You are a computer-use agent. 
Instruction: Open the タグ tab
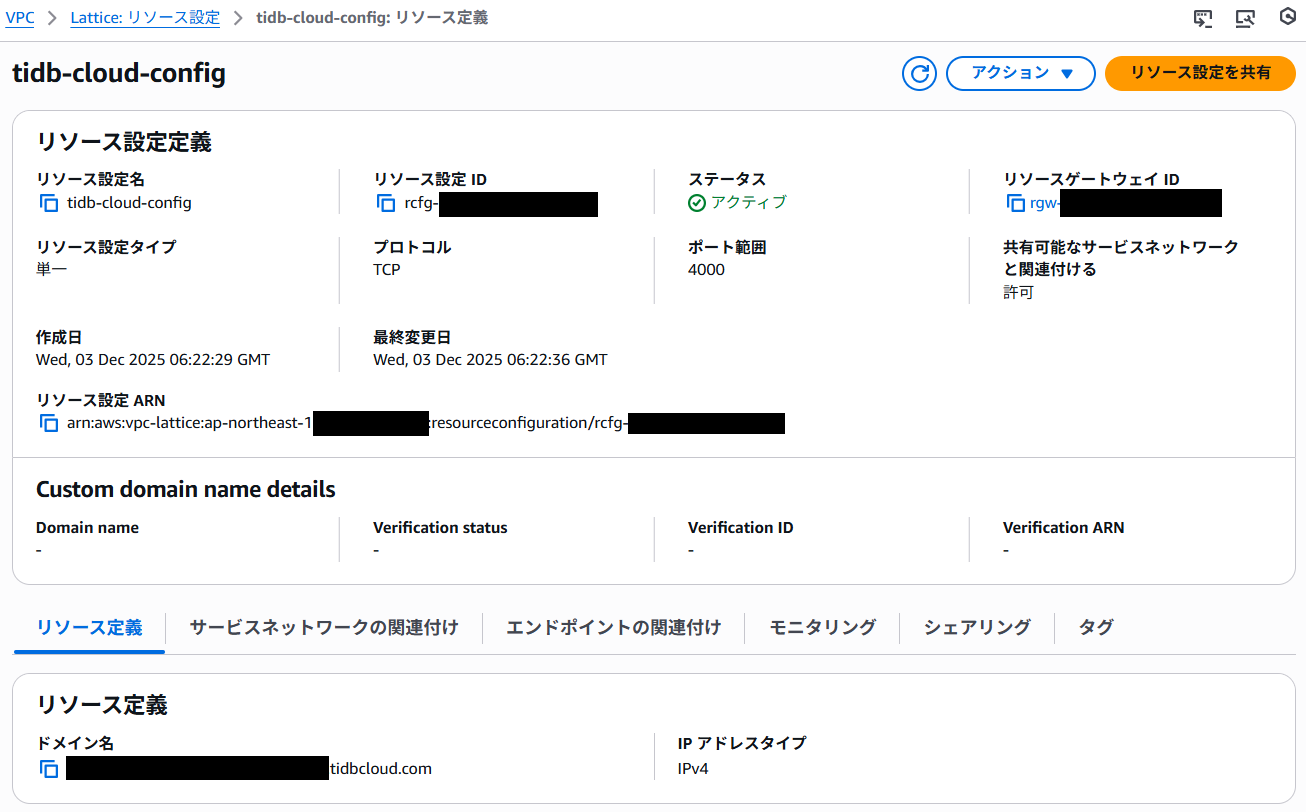[1095, 627]
